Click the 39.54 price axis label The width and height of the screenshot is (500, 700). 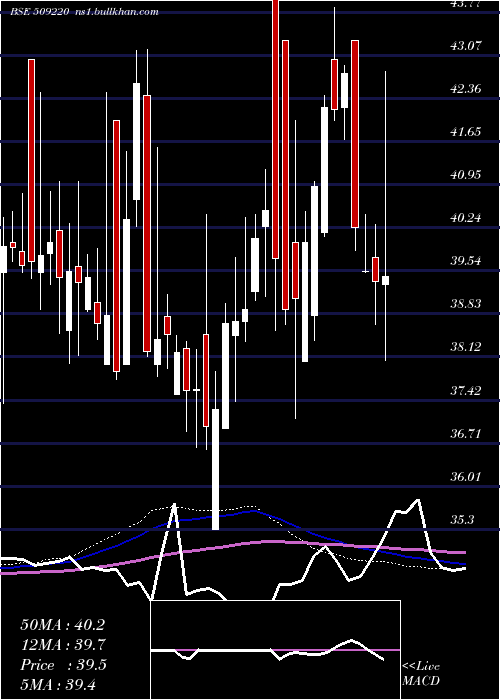(x=466, y=260)
